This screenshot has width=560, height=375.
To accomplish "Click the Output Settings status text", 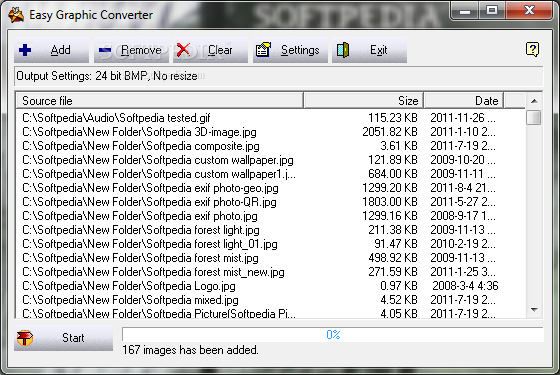I will 107,76.
